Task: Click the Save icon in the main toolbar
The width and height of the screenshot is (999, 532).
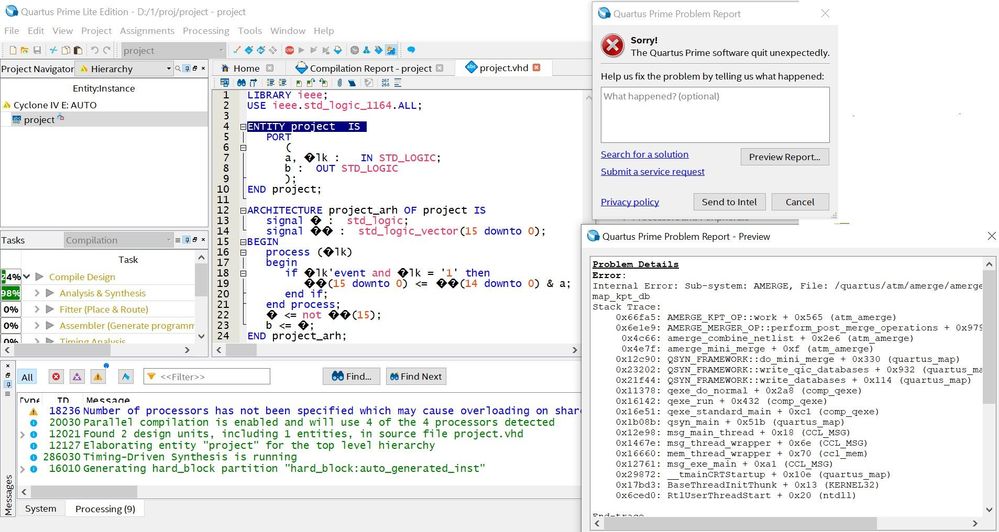Action: pyautogui.click(x=37, y=50)
